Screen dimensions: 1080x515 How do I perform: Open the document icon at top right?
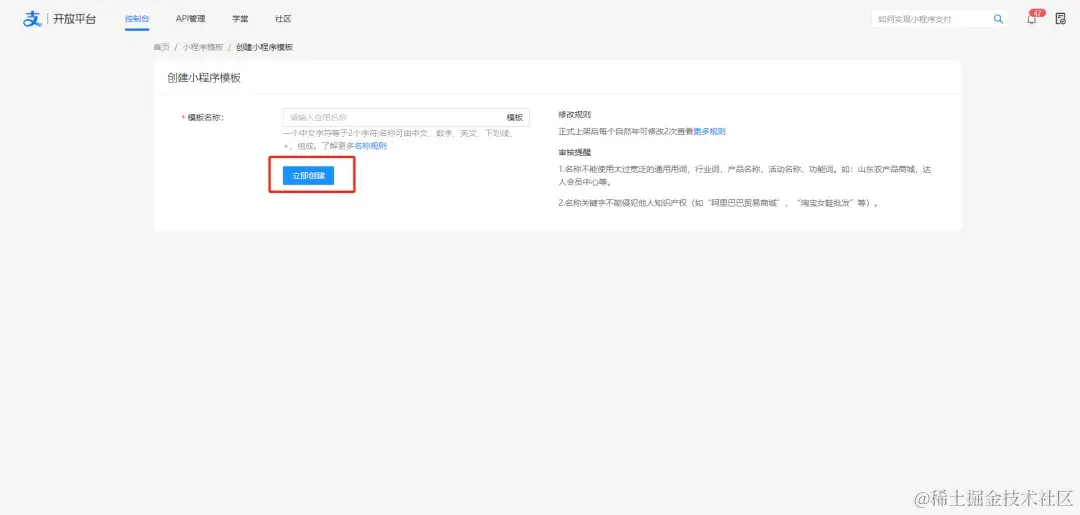(1061, 19)
